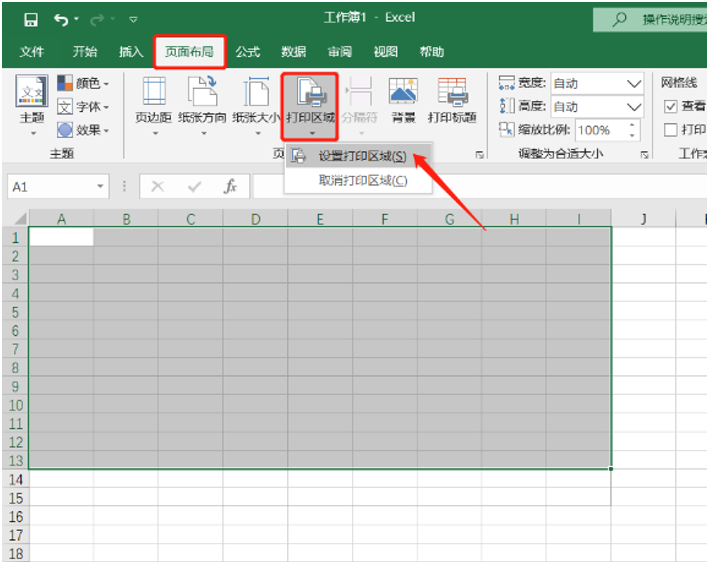Click the 分隔符 breaks button
The width and height of the screenshot is (707, 562).
[x=359, y=106]
